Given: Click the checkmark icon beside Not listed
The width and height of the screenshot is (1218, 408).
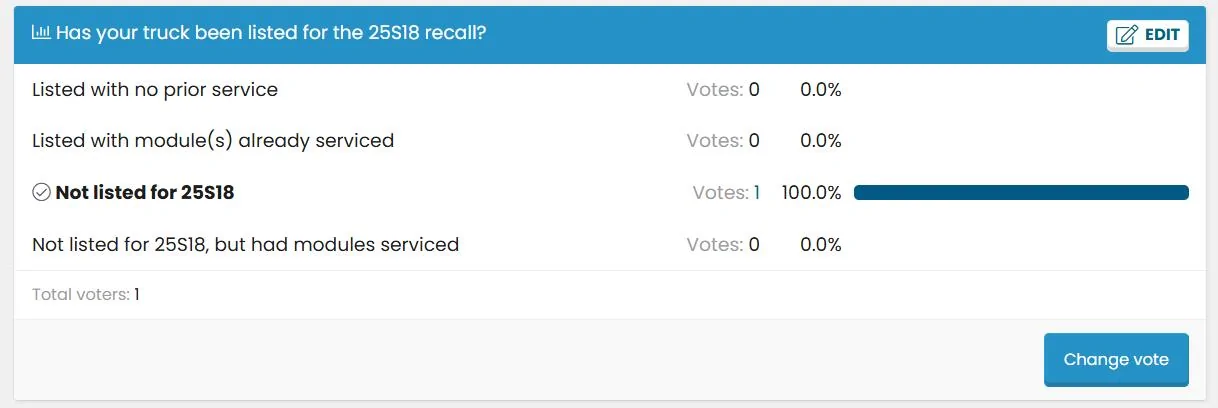Looking at the screenshot, I should click(41, 192).
